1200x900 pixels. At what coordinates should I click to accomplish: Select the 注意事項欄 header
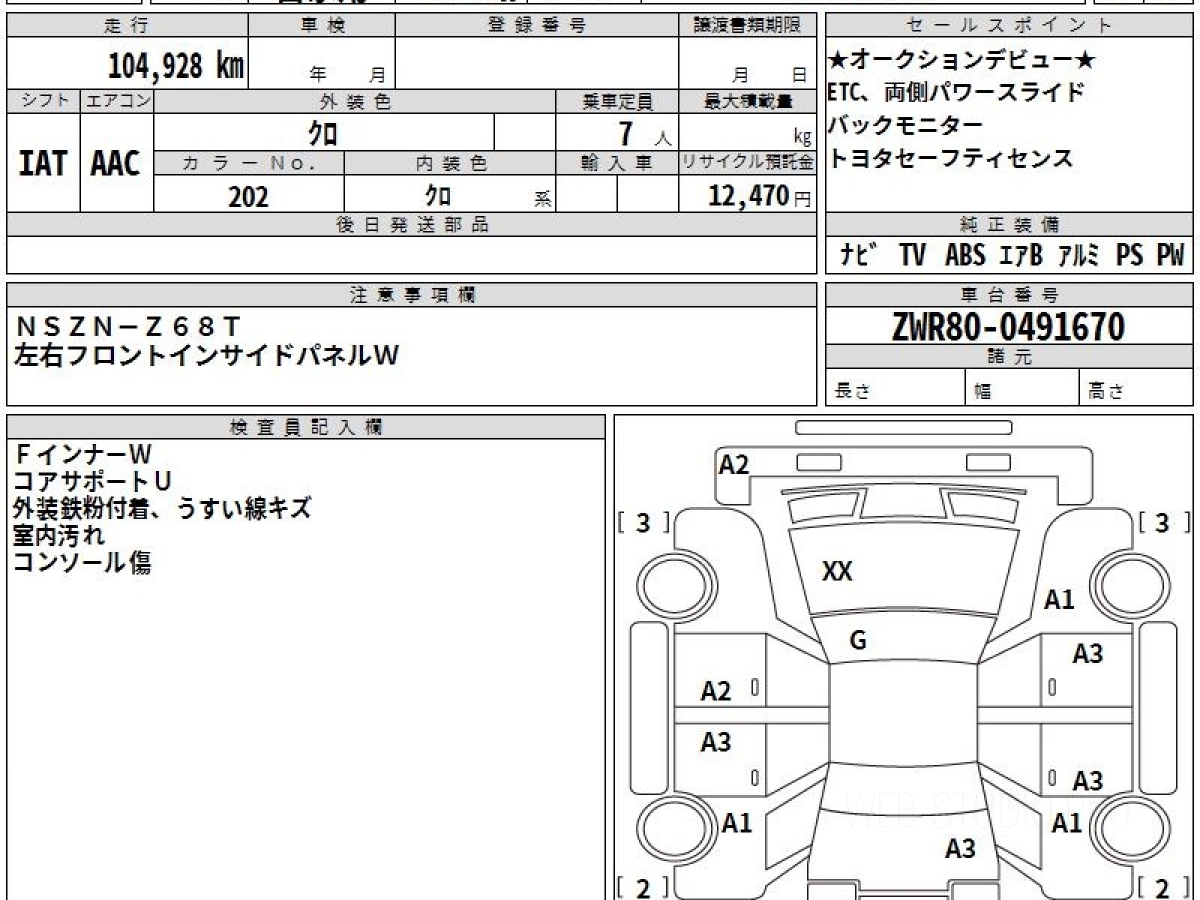(x=411, y=295)
